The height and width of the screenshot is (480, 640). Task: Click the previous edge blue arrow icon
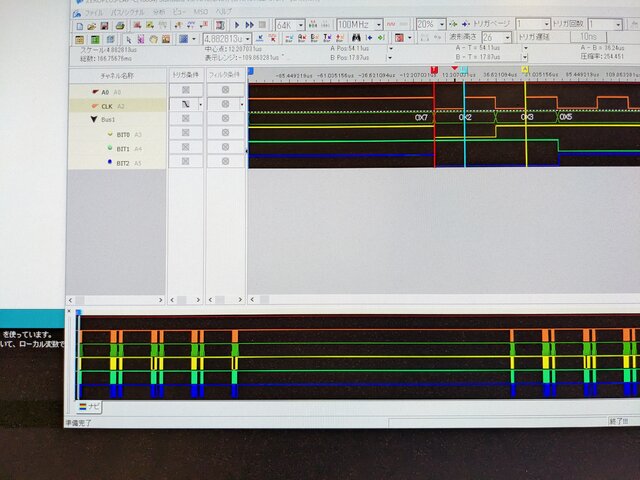(x=369, y=38)
